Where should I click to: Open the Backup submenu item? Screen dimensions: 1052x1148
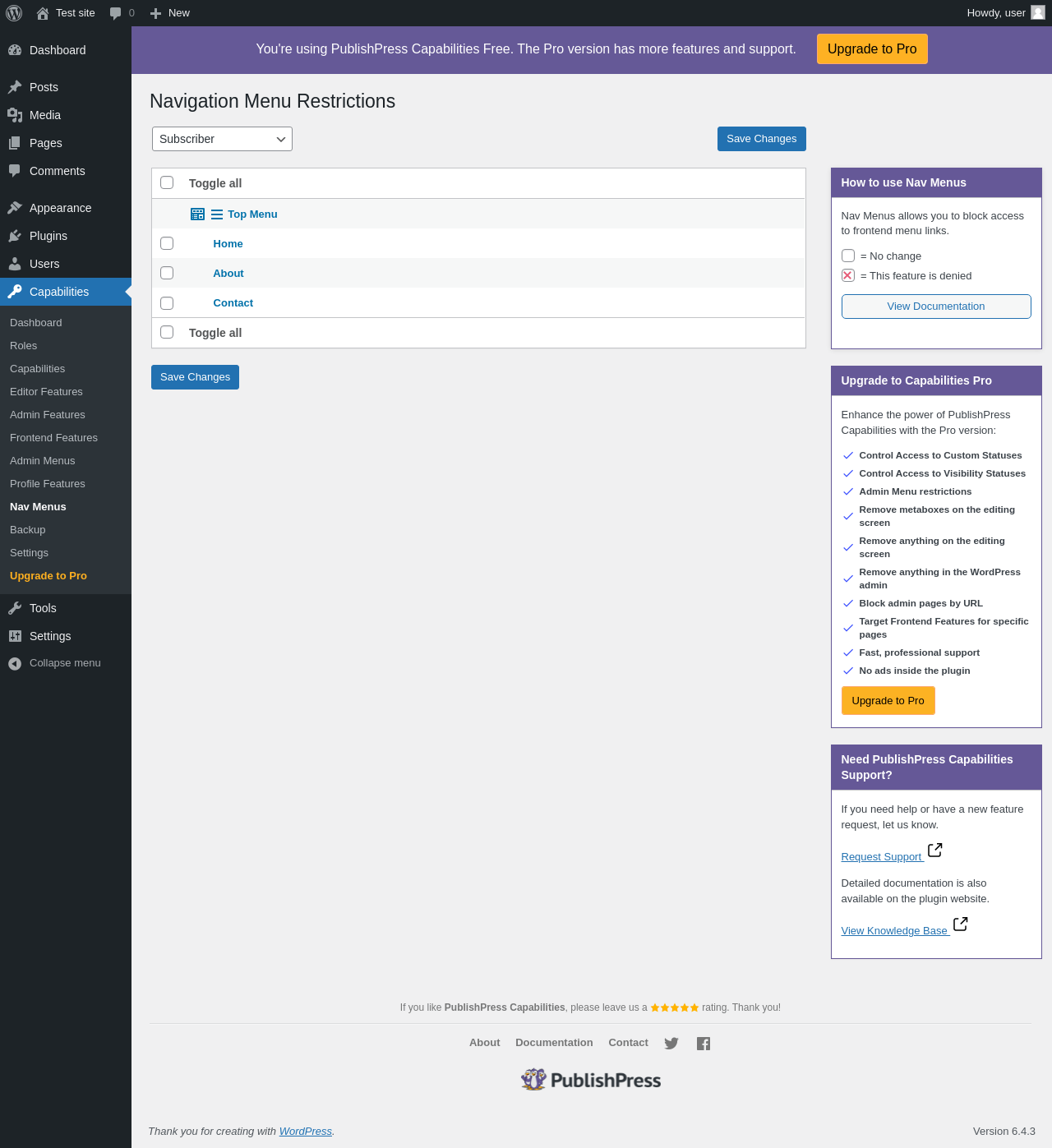(27, 530)
